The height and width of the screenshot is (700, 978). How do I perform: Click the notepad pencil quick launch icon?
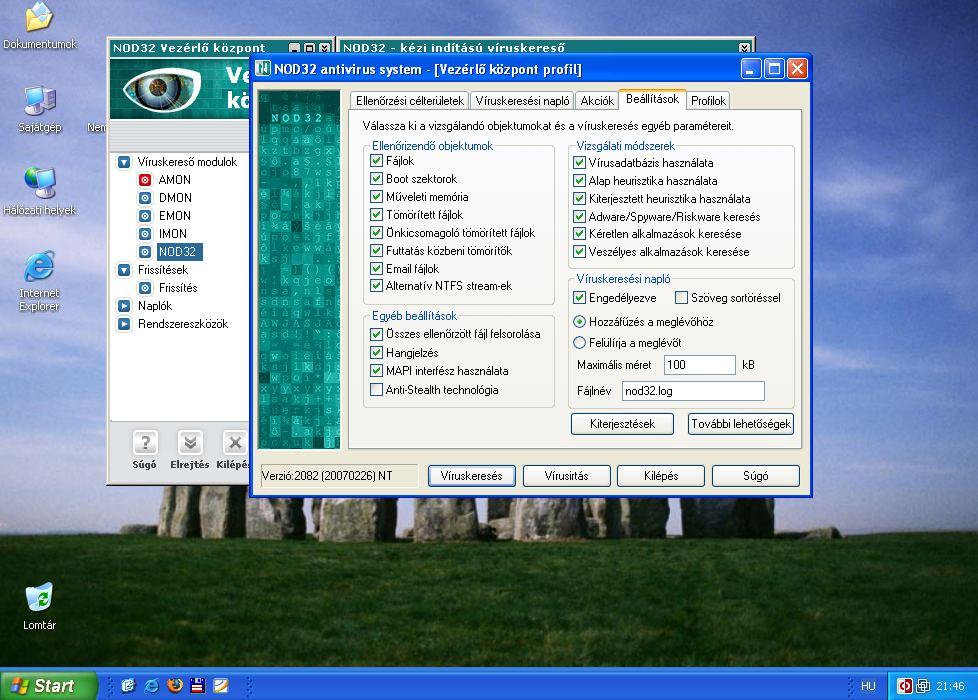221,686
